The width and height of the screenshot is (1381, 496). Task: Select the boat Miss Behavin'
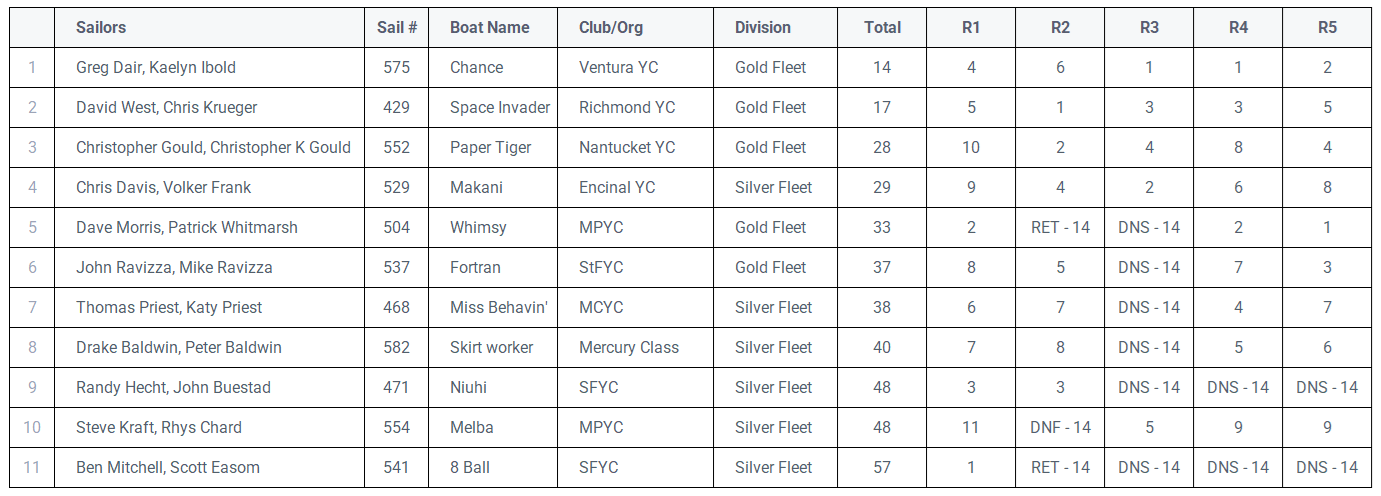pyautogui.click(x=499, y=308)
